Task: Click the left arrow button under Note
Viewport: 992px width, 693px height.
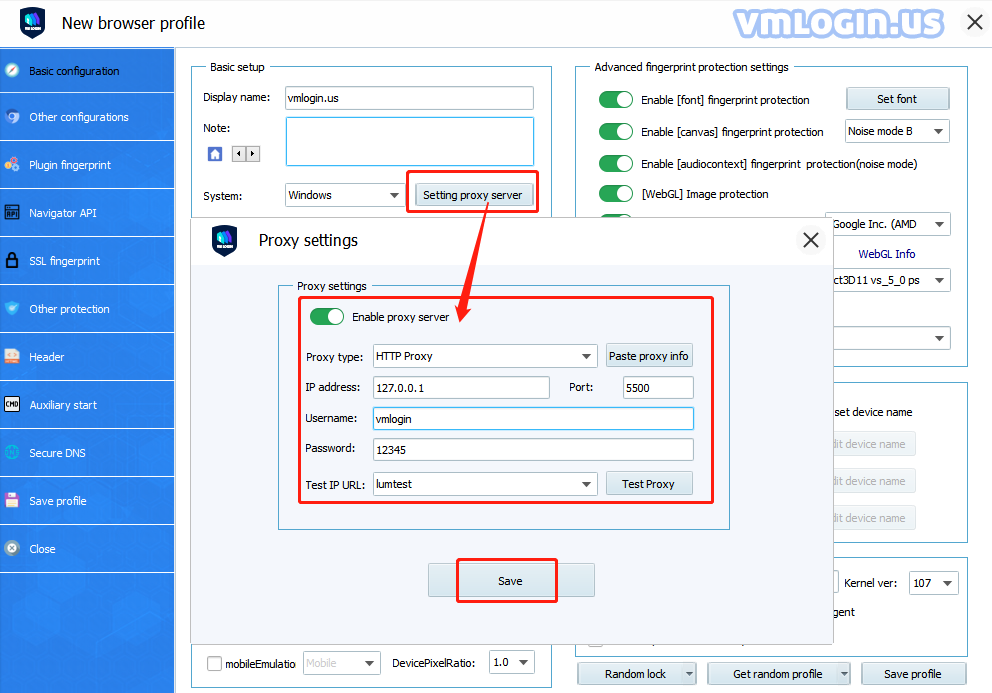Action: [239, 154]
